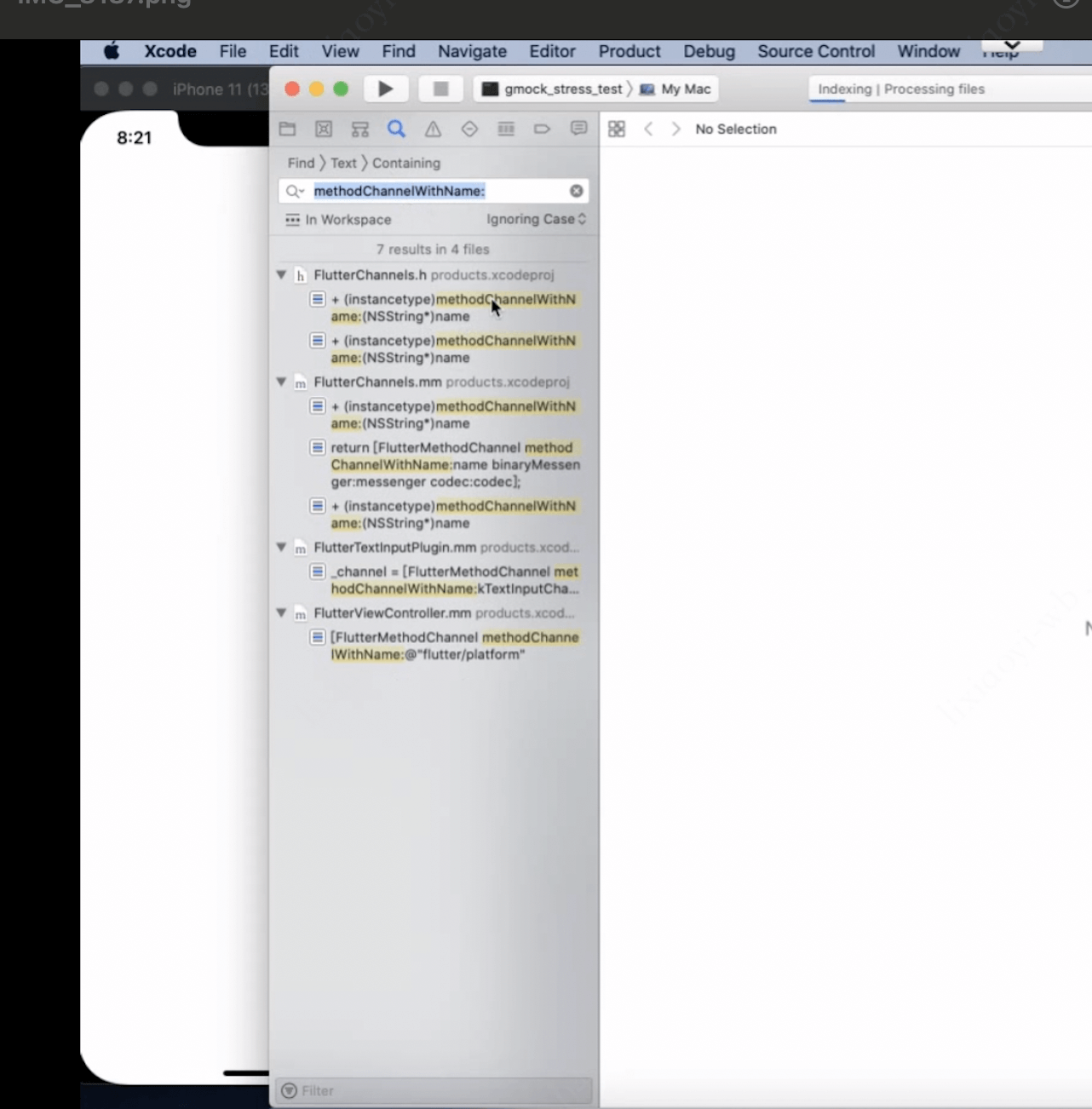Switch to the Issue navigator warning icon
This screenshot has height=1109, width=1092.
pos(433,129)
